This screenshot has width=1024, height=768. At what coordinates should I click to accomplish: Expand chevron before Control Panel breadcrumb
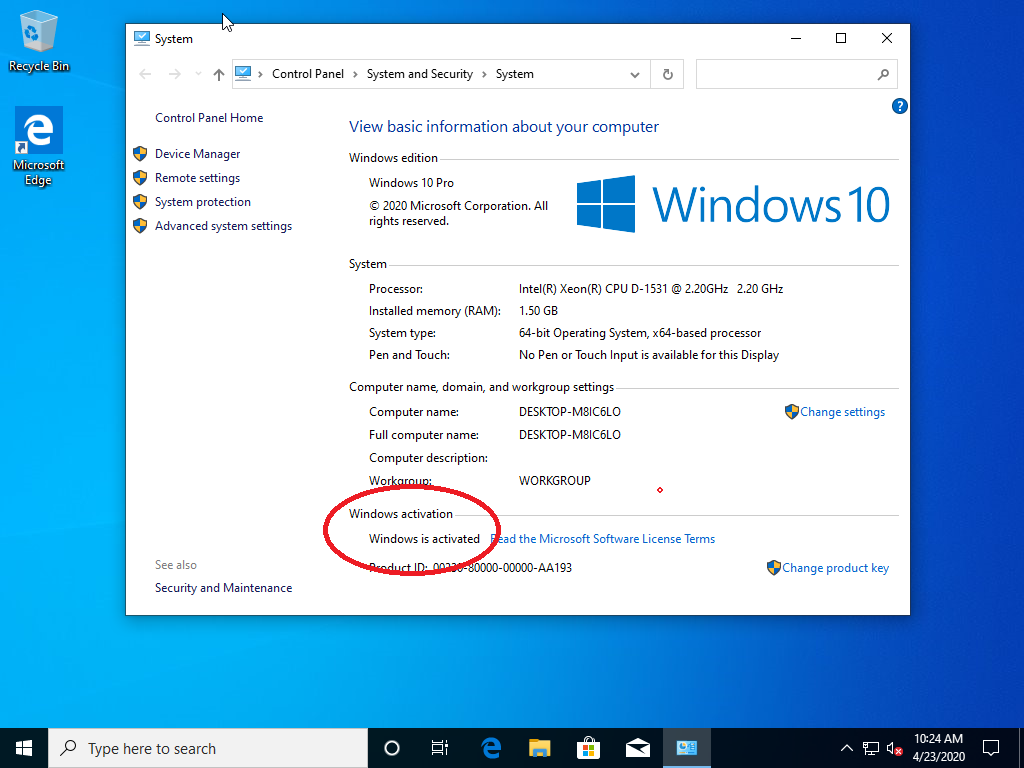tap(260, 74)
